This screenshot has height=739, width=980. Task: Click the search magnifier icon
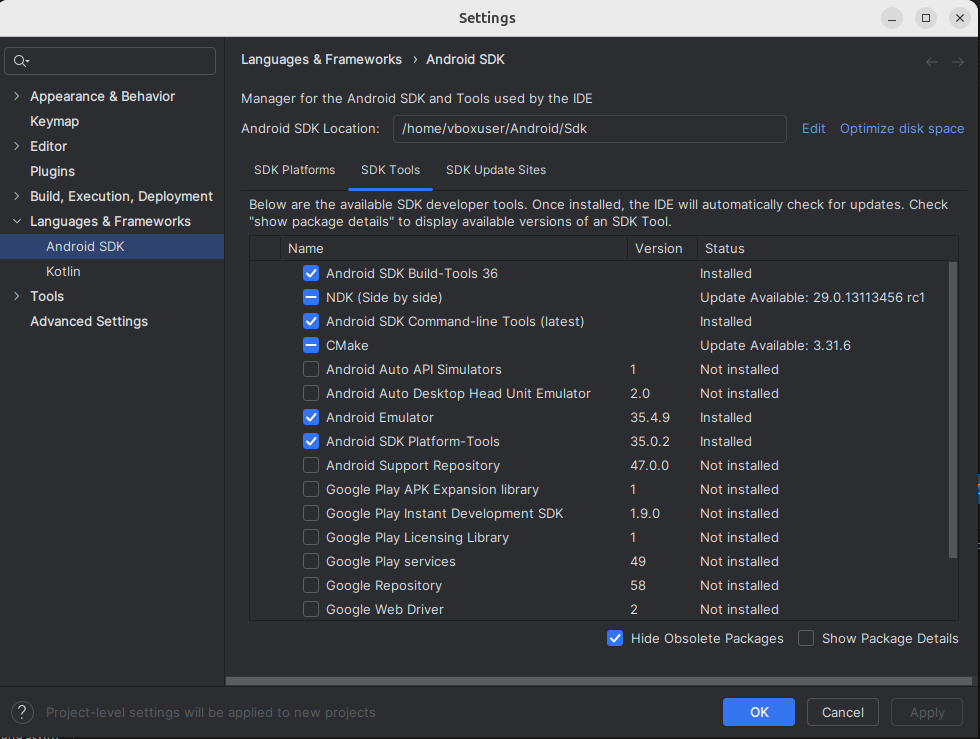21,61
